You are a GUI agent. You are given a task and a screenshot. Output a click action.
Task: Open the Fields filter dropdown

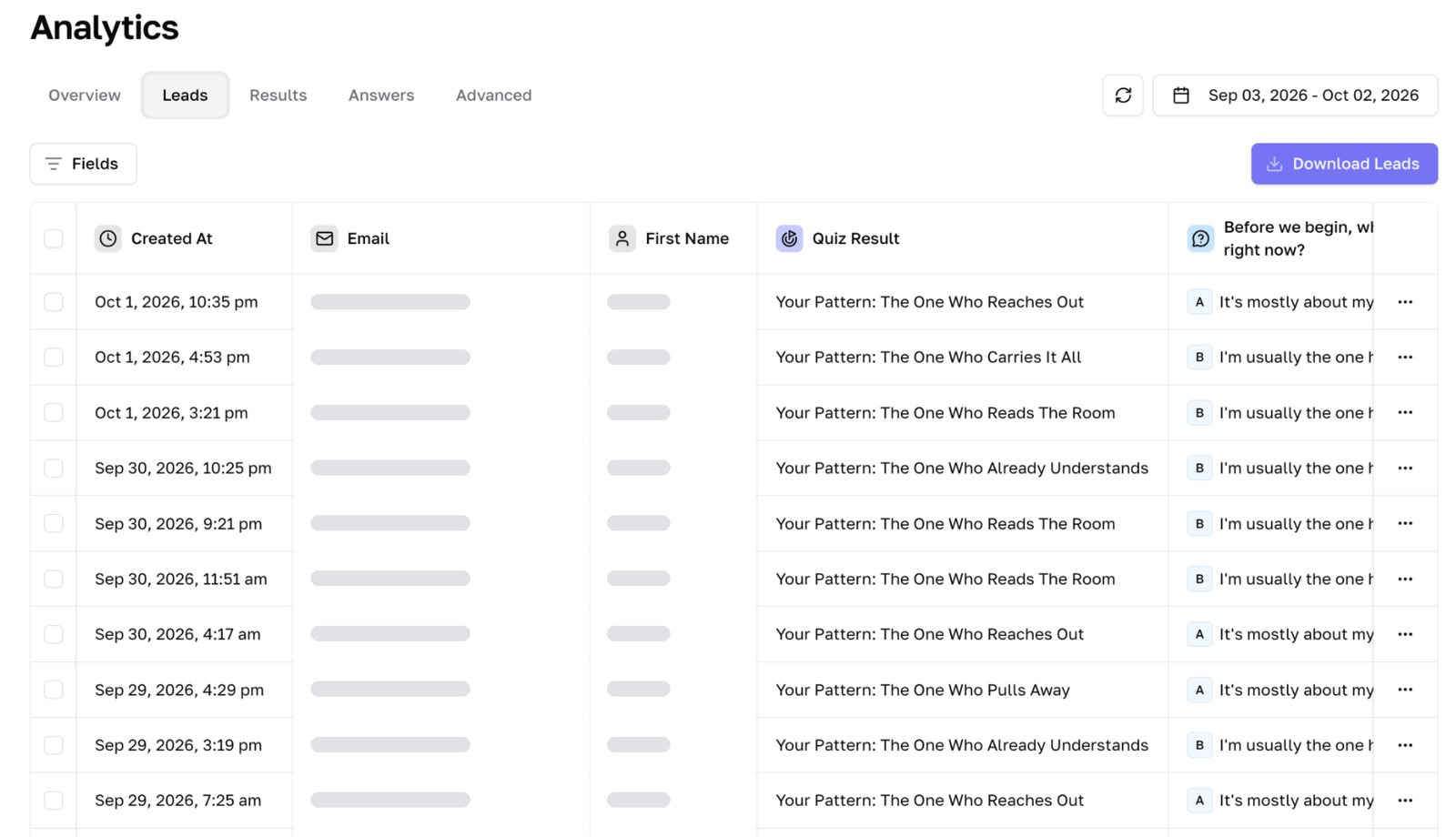pos(83,164)
